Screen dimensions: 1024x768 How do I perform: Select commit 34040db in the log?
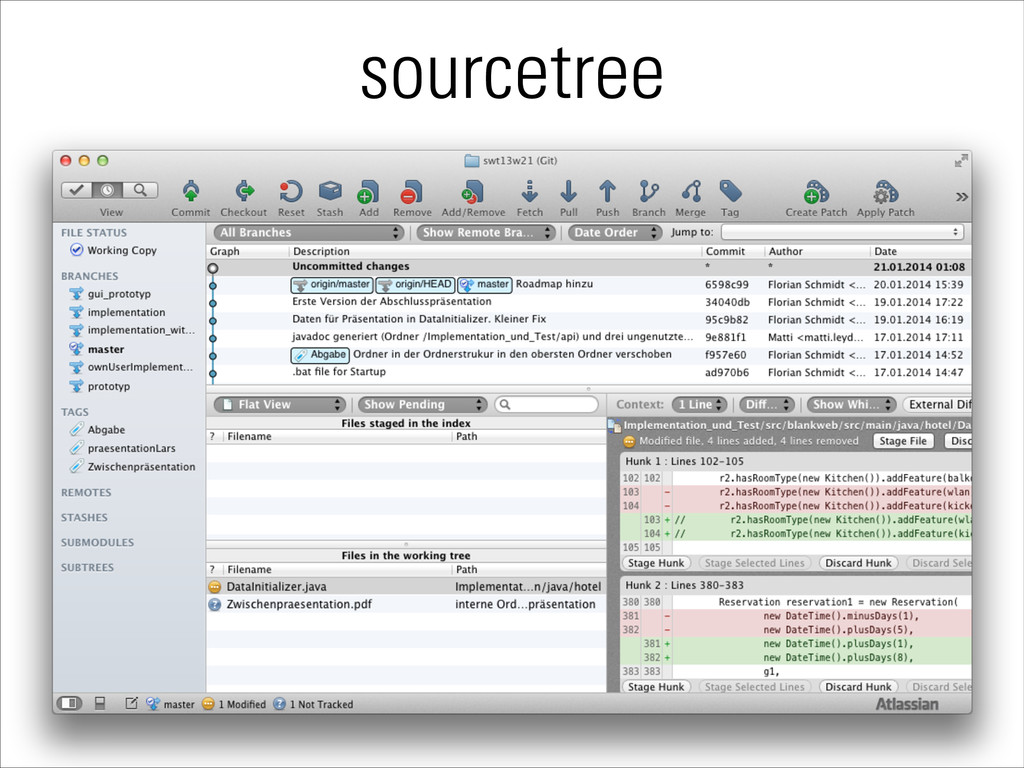click(x=588, y=302)
